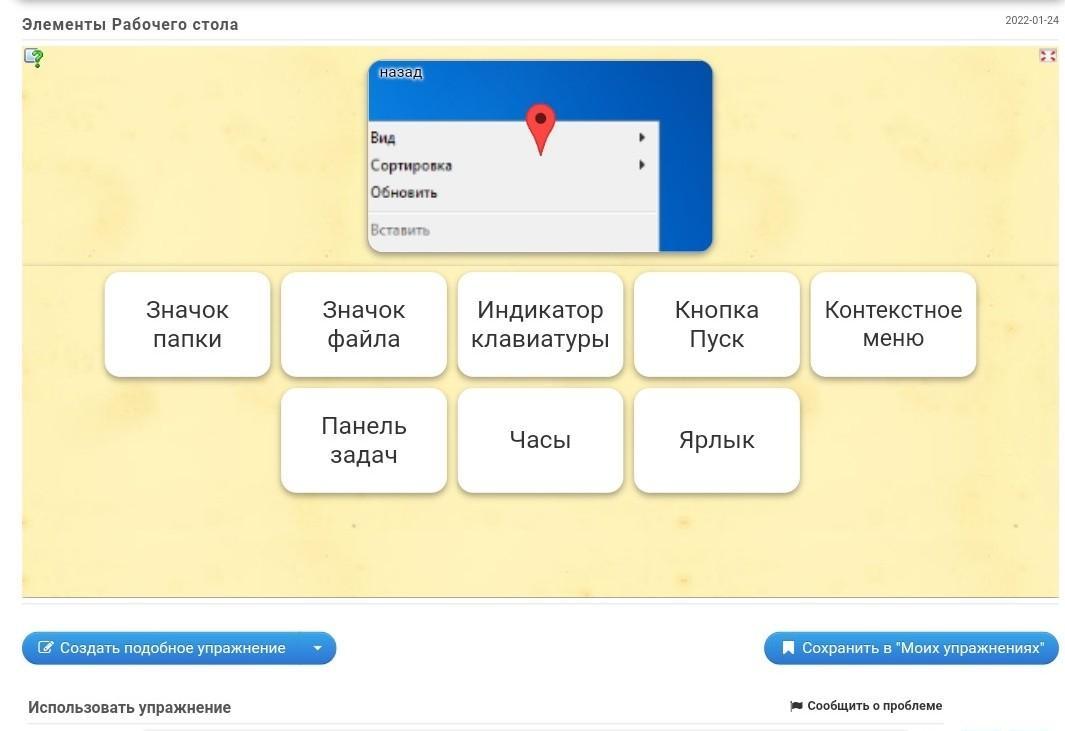Pick the Панель задач answer card
Image resolution: width=1065 pixels, height=731 pixels.
pos(364,440)
